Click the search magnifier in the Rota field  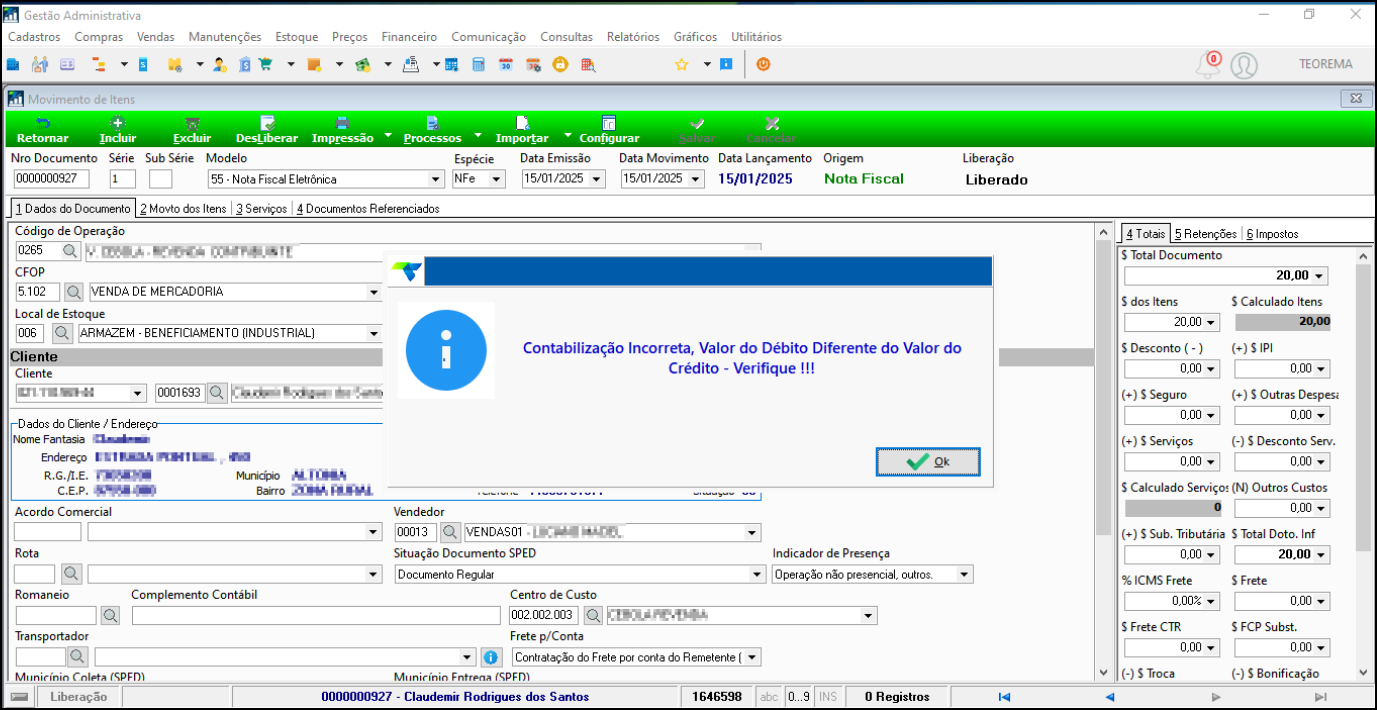(x=71, y=574)
